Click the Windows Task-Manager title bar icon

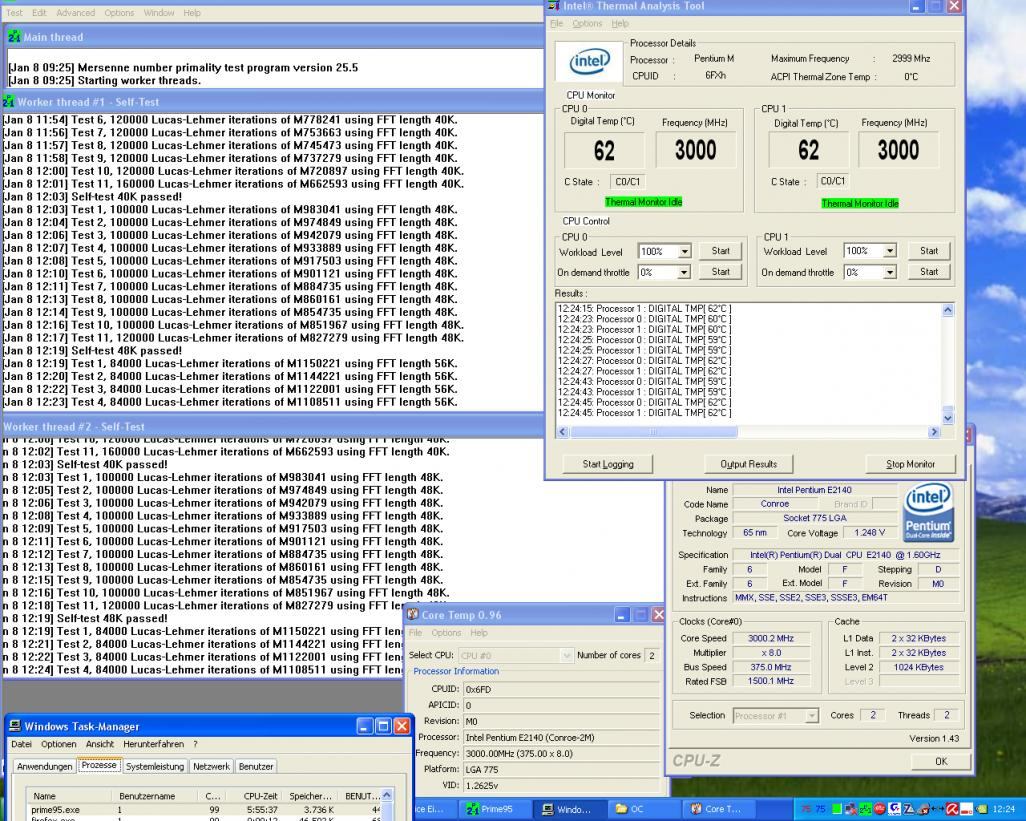tap(14, 726)
